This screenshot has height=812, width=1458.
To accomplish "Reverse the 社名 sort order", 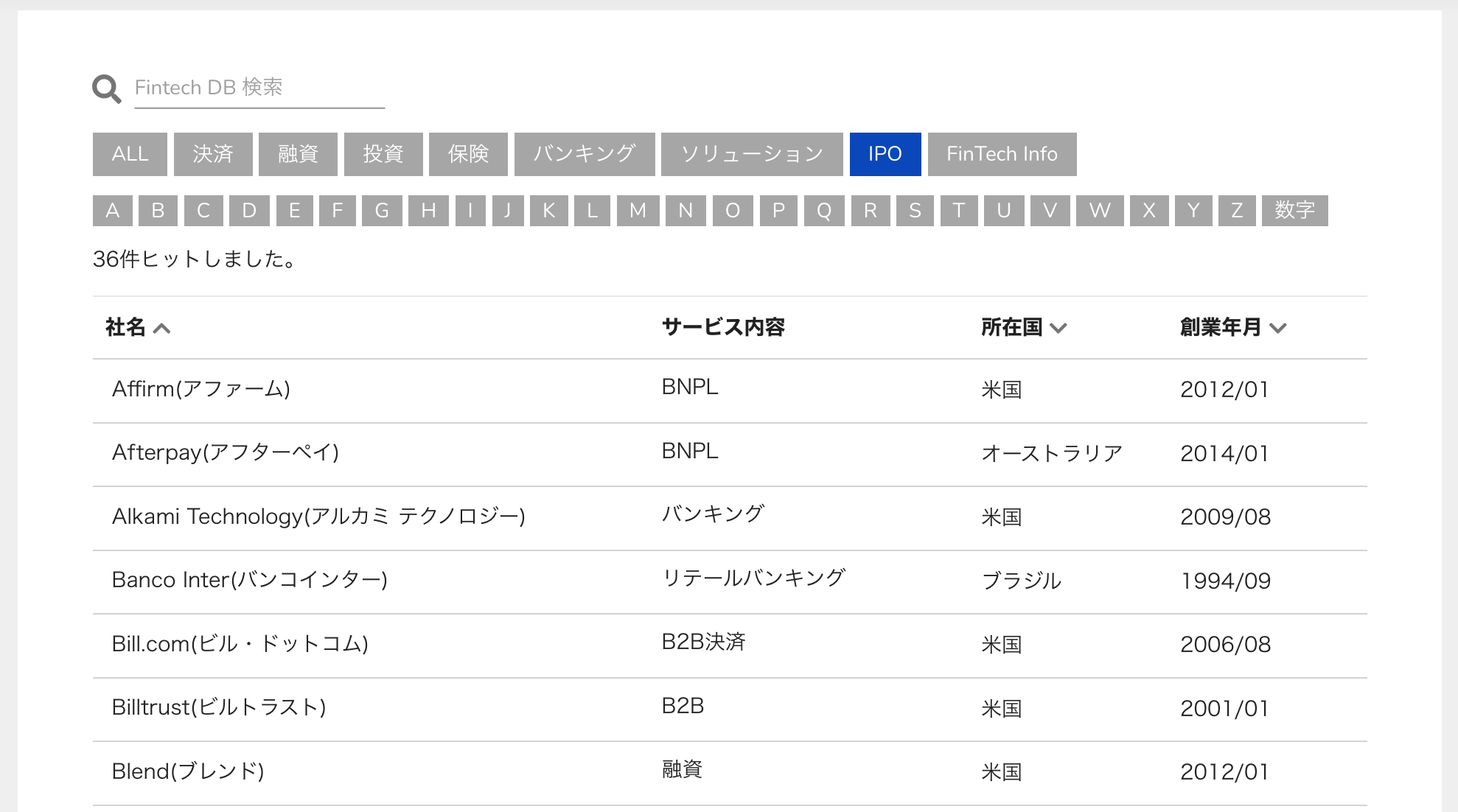I will click(138, 327).
